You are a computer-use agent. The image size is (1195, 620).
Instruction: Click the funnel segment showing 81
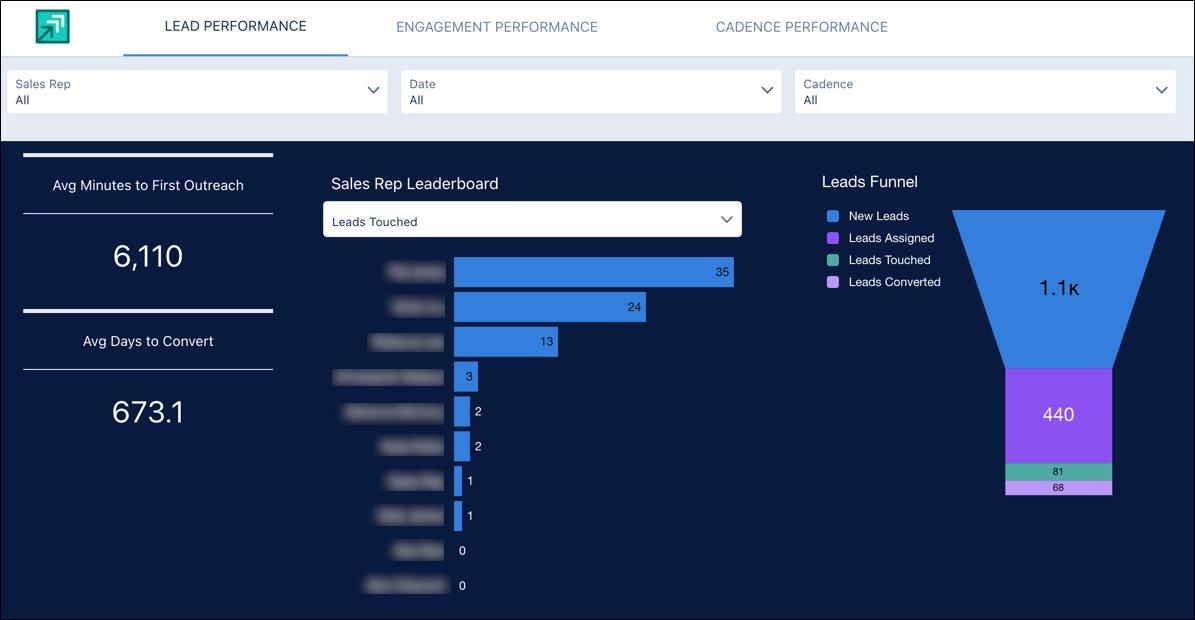(x=1059, y=472)
